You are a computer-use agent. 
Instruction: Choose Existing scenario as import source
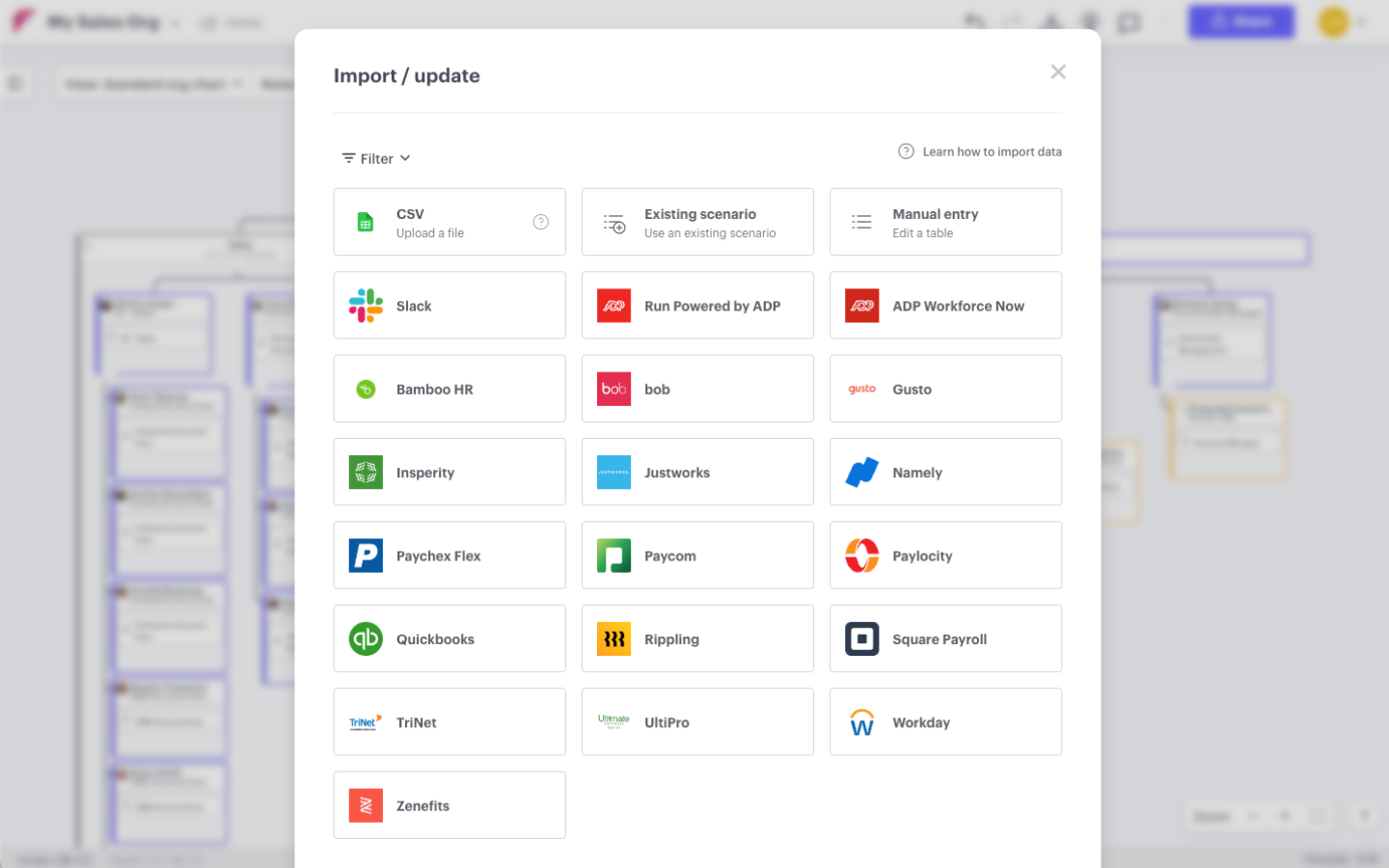point(697,222)
